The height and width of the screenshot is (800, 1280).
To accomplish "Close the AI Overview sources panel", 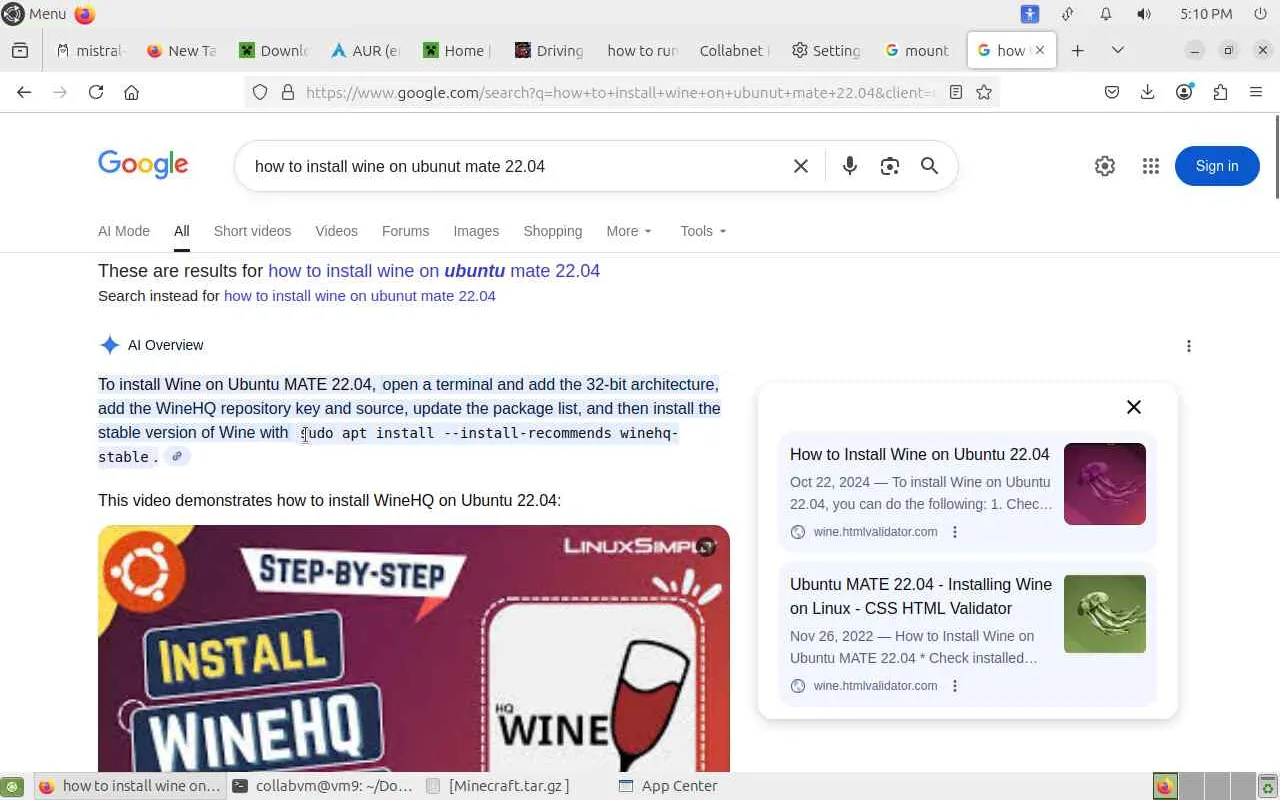I will coord(1134,407).
